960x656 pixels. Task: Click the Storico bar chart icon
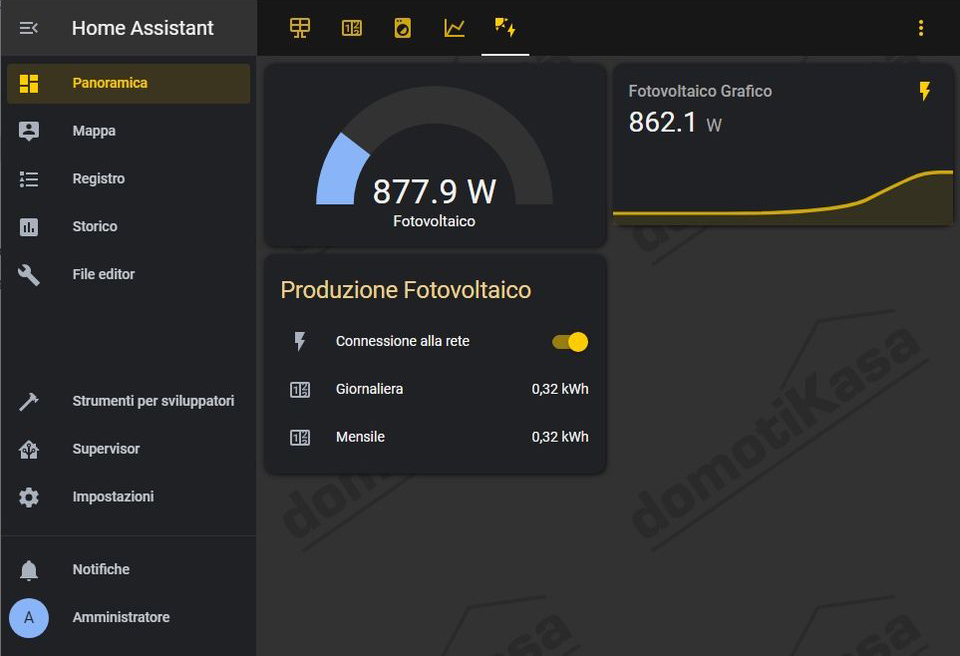click(29, 227)
